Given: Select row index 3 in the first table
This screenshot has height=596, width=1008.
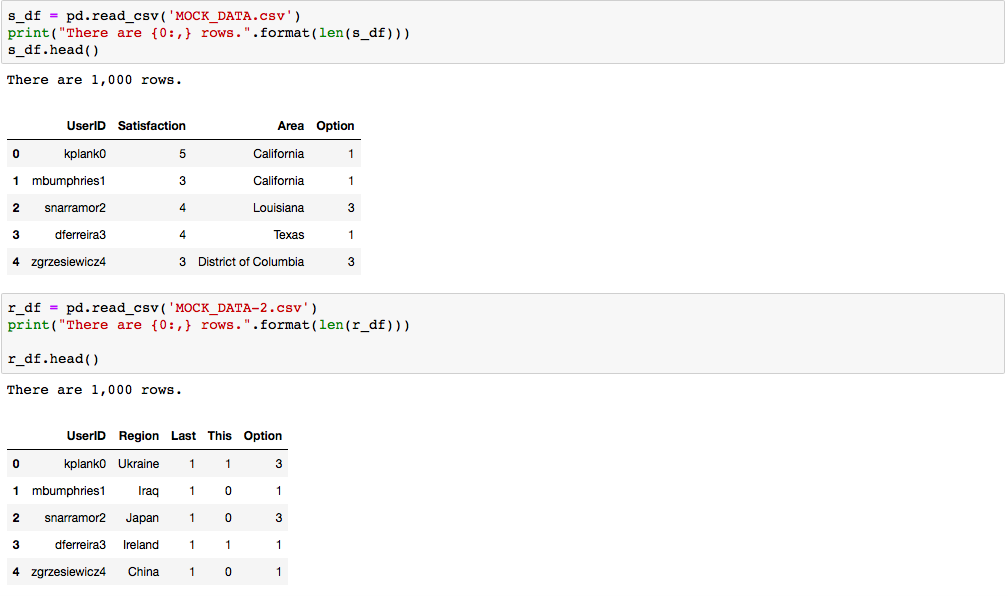Looking at the screenshot, I should tap(15, 234).
